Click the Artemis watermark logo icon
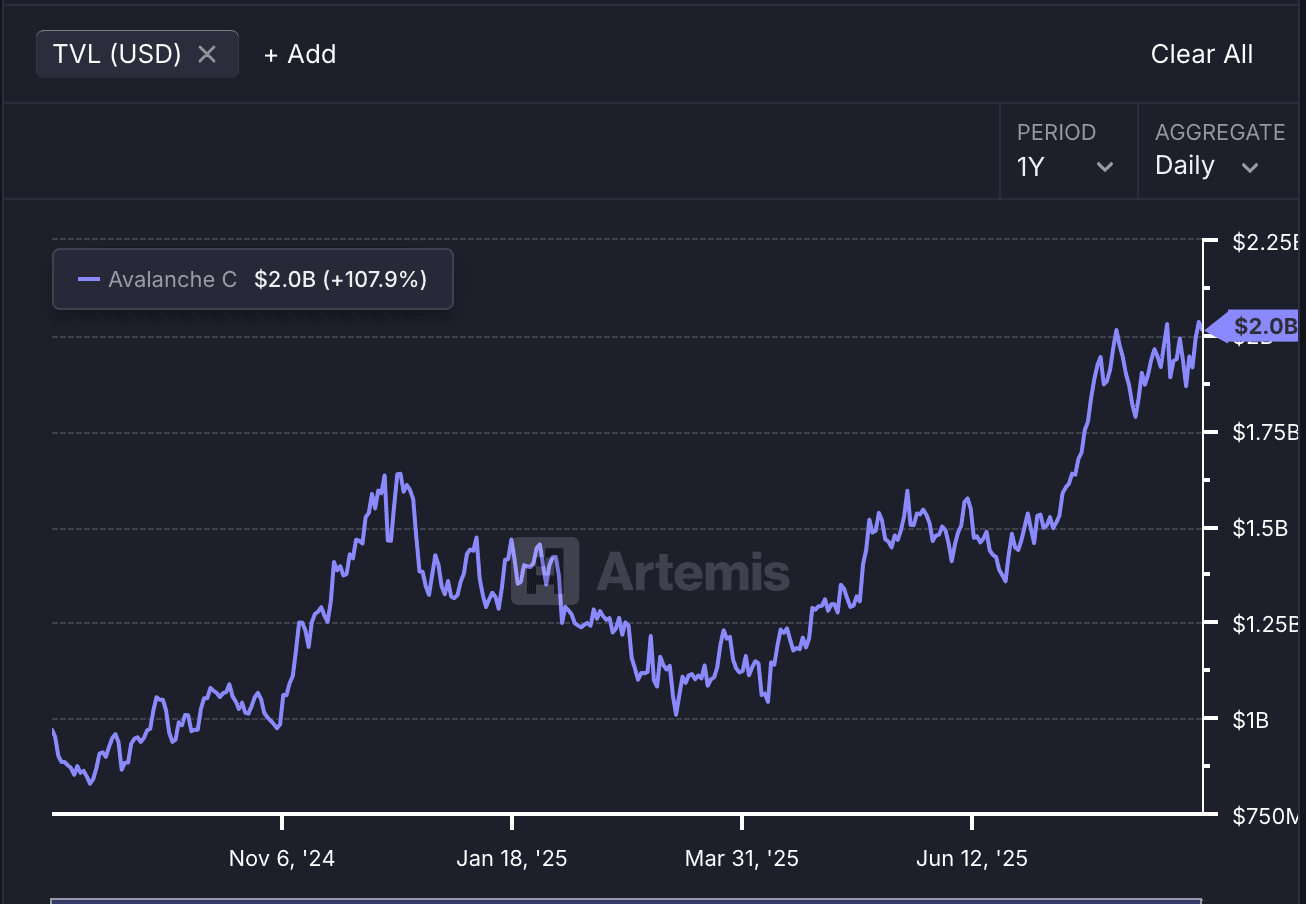 pos(545,572)
